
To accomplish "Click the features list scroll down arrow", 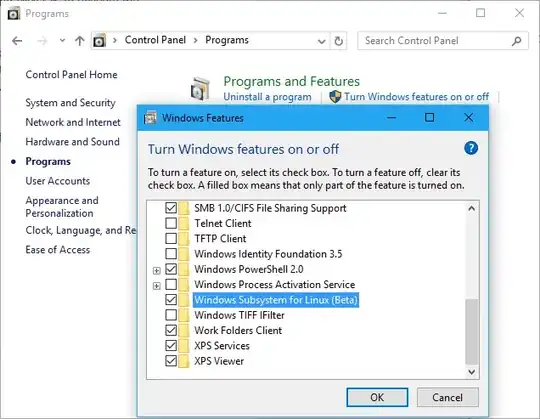I will tap(471, 371).
